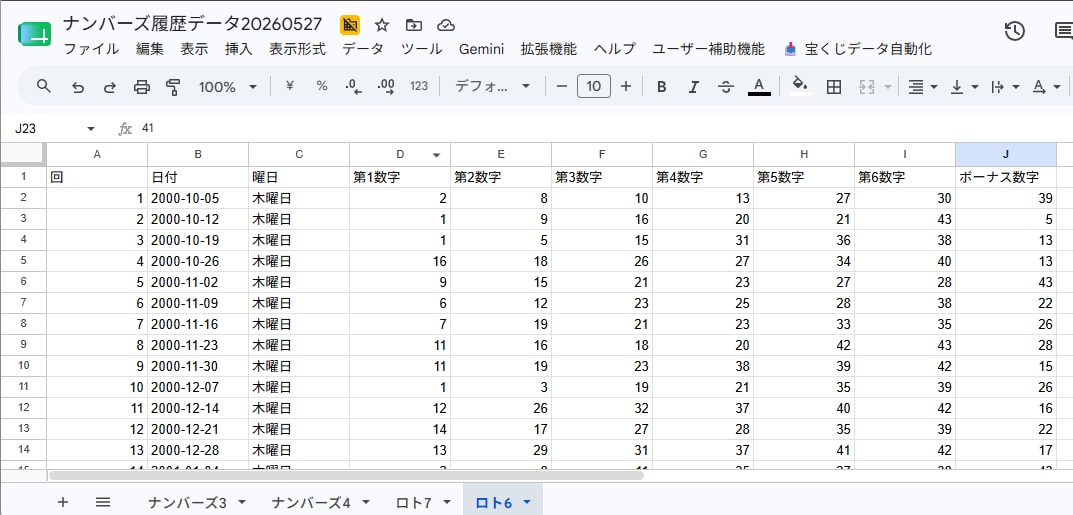Select the select-all corner box

click(23, 155)
